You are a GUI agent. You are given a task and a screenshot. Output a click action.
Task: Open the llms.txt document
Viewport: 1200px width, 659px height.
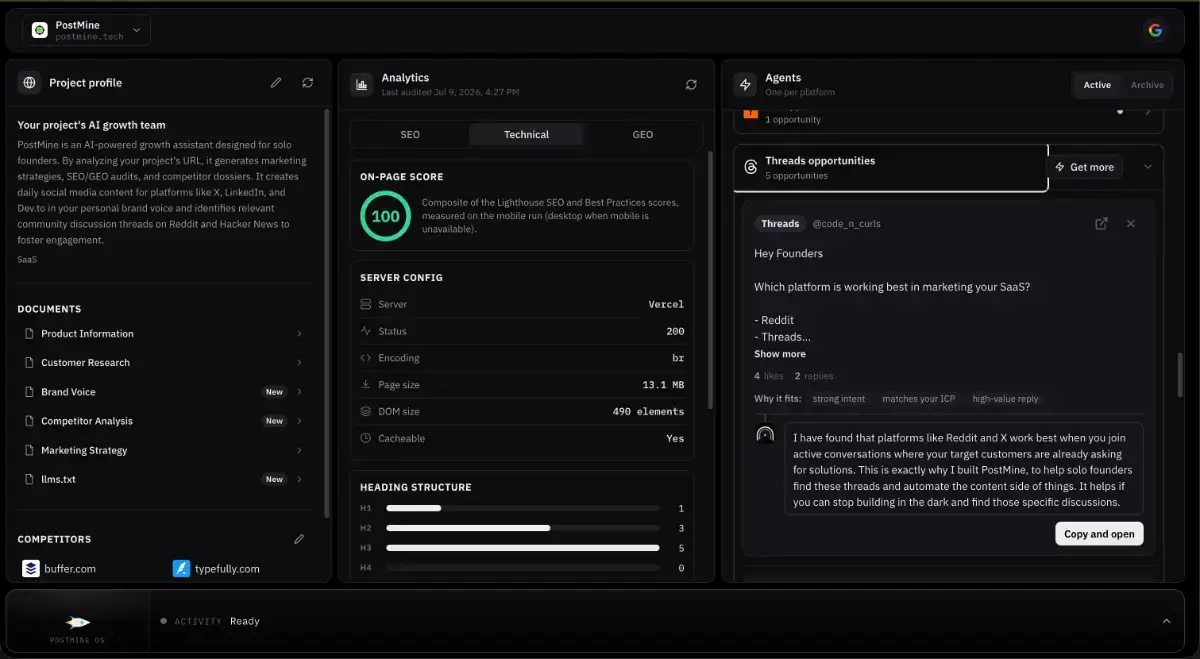point(162,479)
